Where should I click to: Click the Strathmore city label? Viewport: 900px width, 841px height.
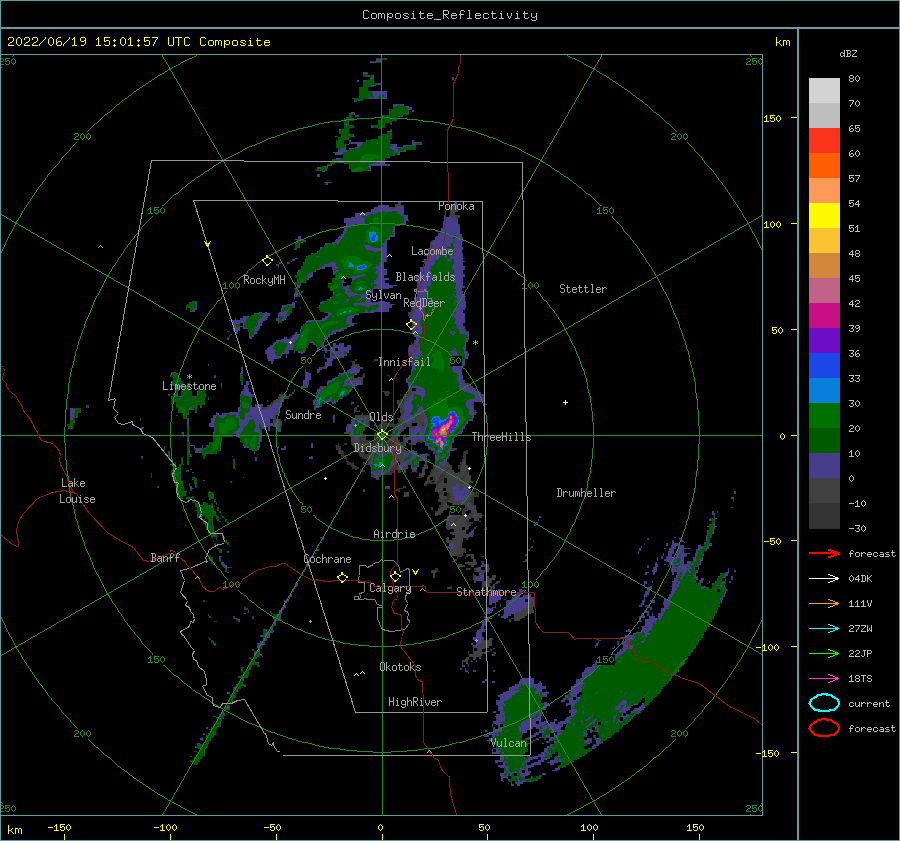[486, 592]
